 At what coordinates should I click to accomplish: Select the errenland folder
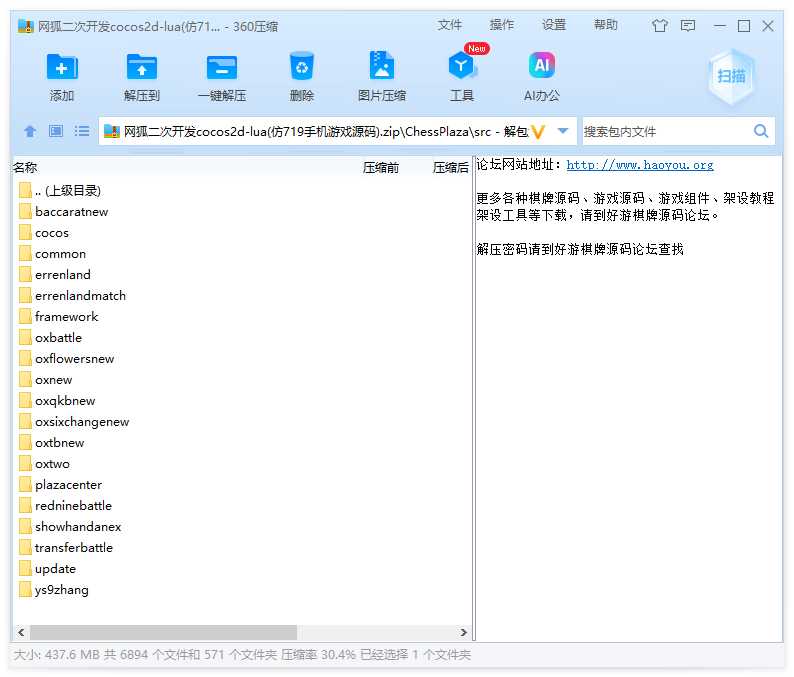click(55, 275)
